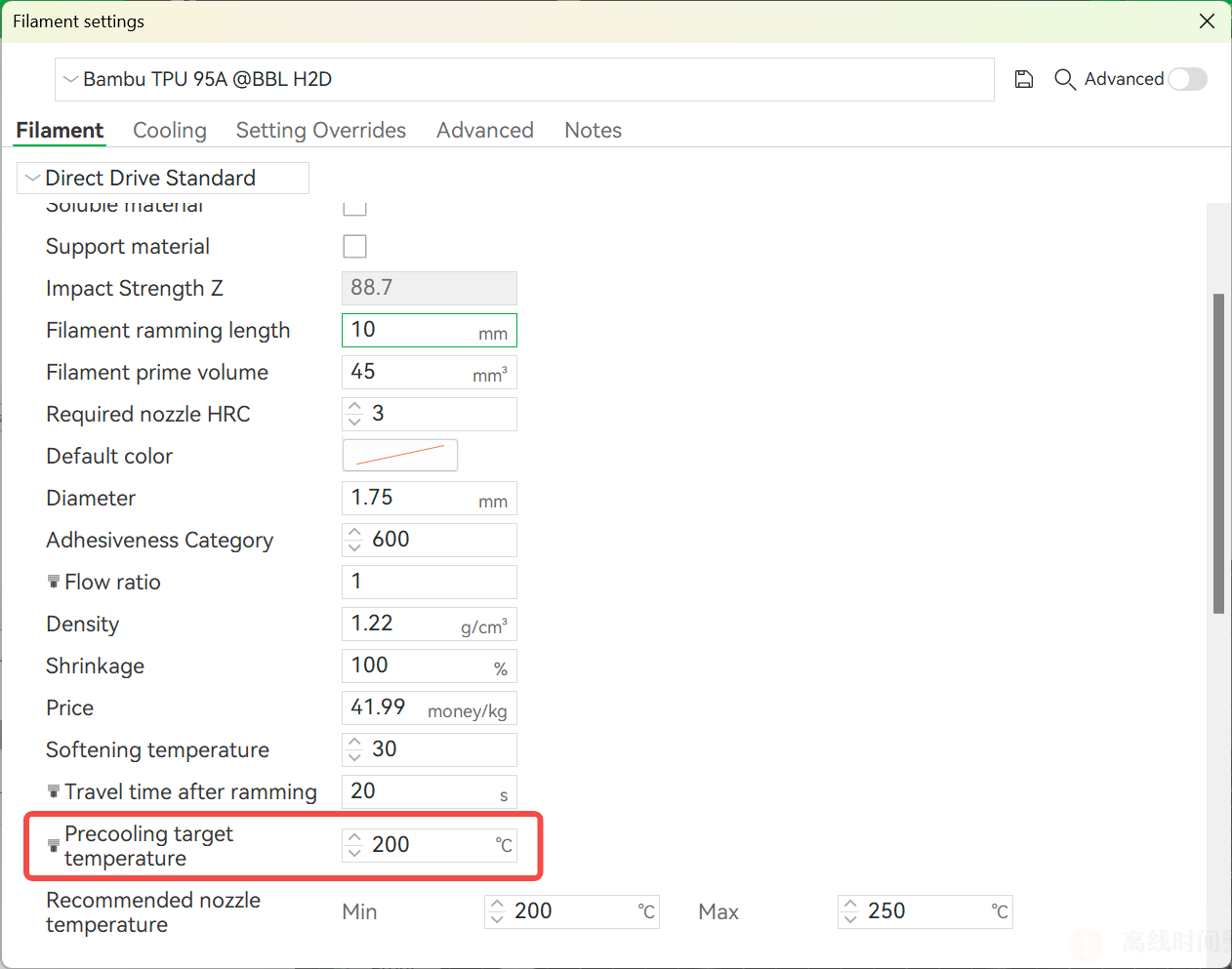Click the Filament prime volume field

coord(430,372)
